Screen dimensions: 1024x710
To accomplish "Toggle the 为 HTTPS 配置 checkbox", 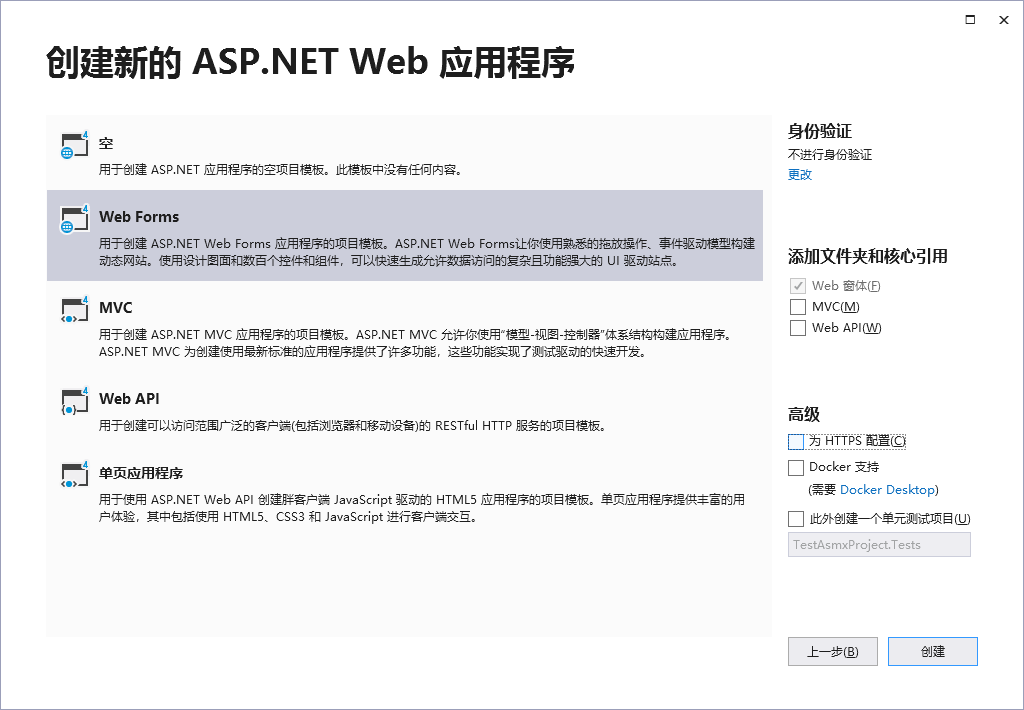I will point(796,441).
